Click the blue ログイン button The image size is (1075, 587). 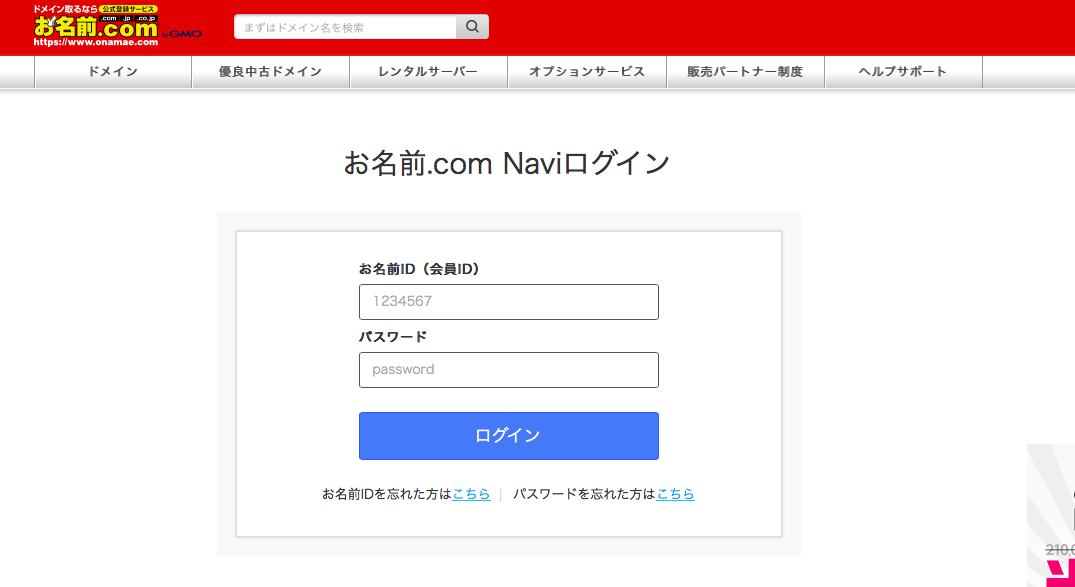[509, 435]
